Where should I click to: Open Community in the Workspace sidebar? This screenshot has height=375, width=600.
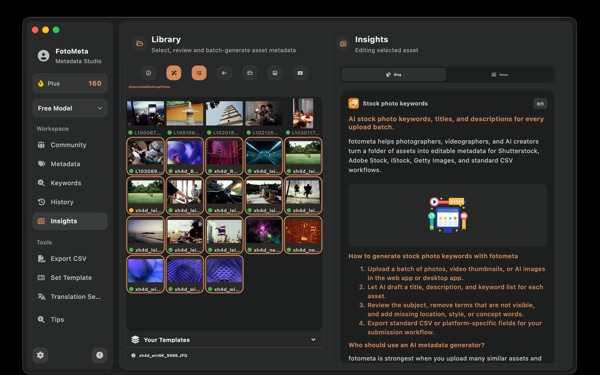[70, 145]
